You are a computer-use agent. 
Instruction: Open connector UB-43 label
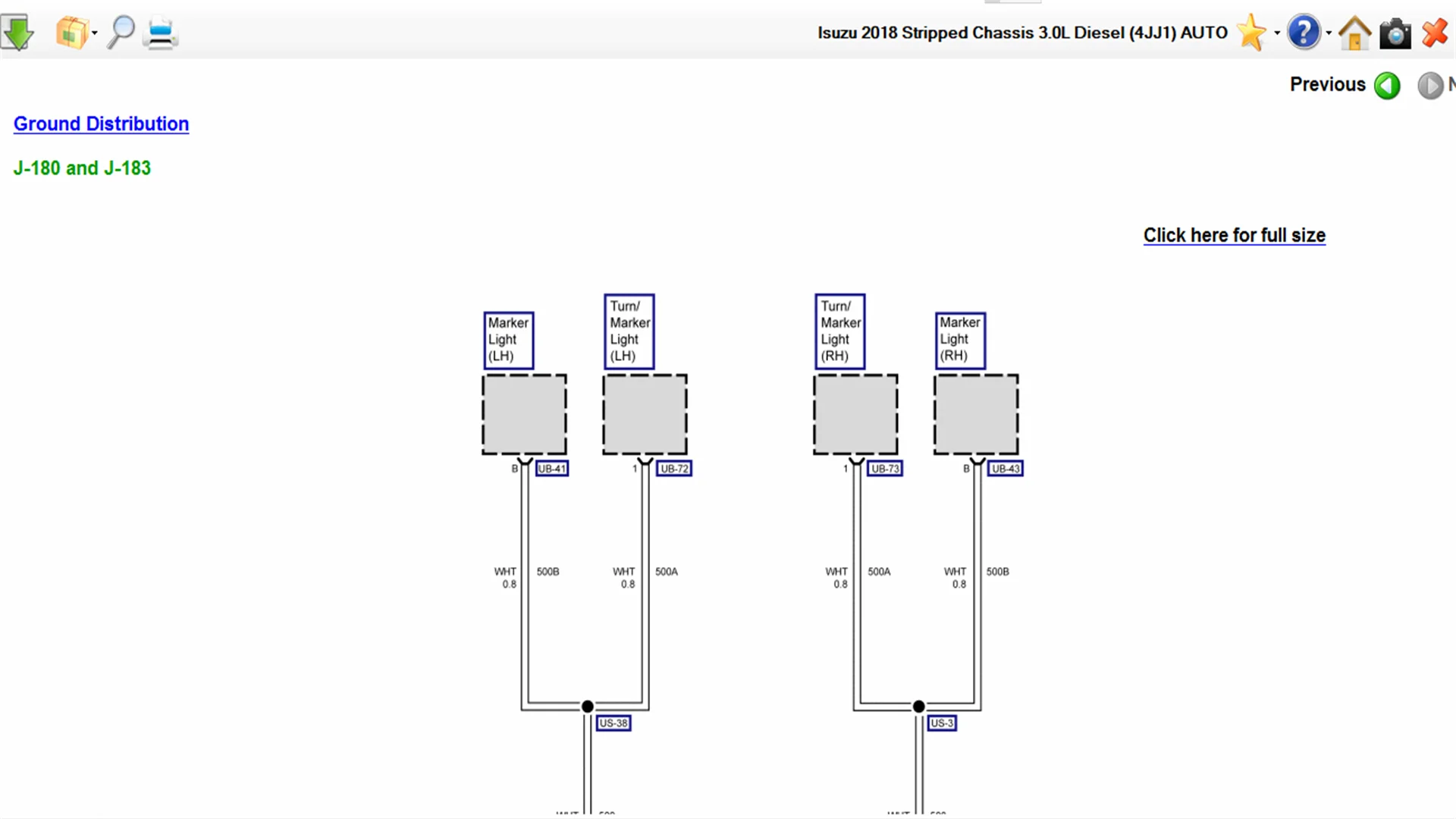[1006, 469]
